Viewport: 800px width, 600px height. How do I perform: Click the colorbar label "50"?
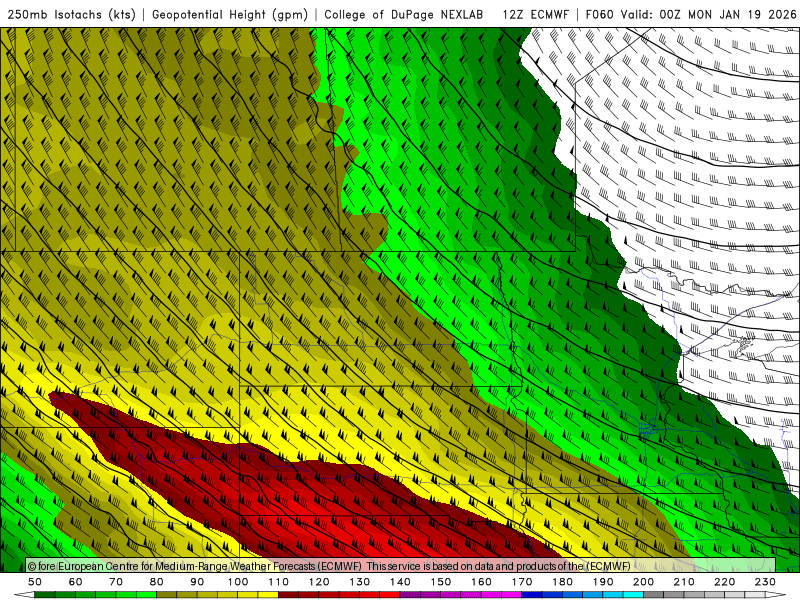click(x=35, y=582)
